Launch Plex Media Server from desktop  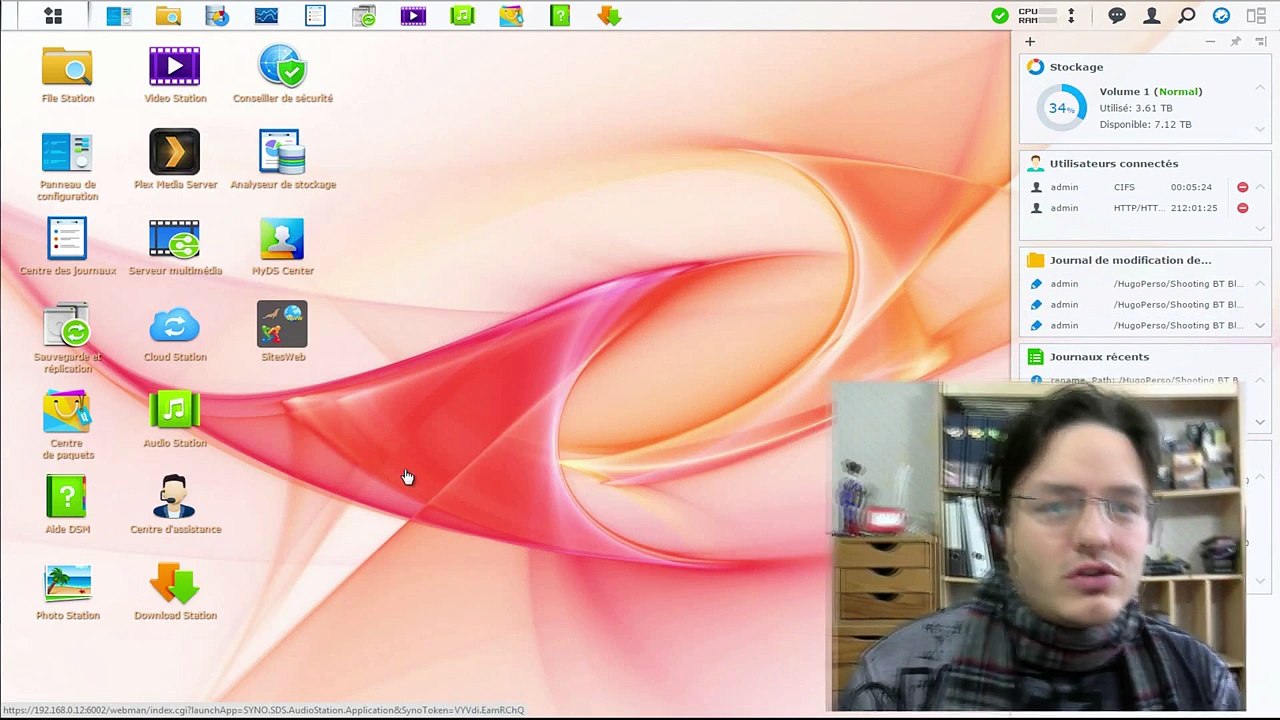(175, 160)
